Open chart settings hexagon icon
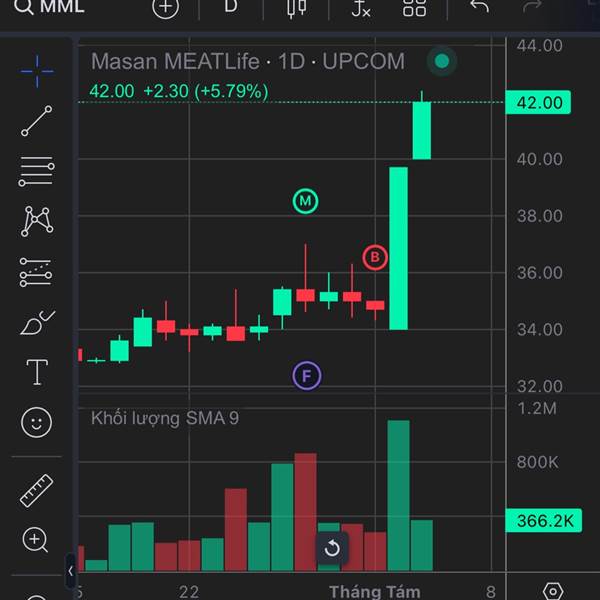The height and width of the screenshot is (600, 600). click(x=553, y=592)
